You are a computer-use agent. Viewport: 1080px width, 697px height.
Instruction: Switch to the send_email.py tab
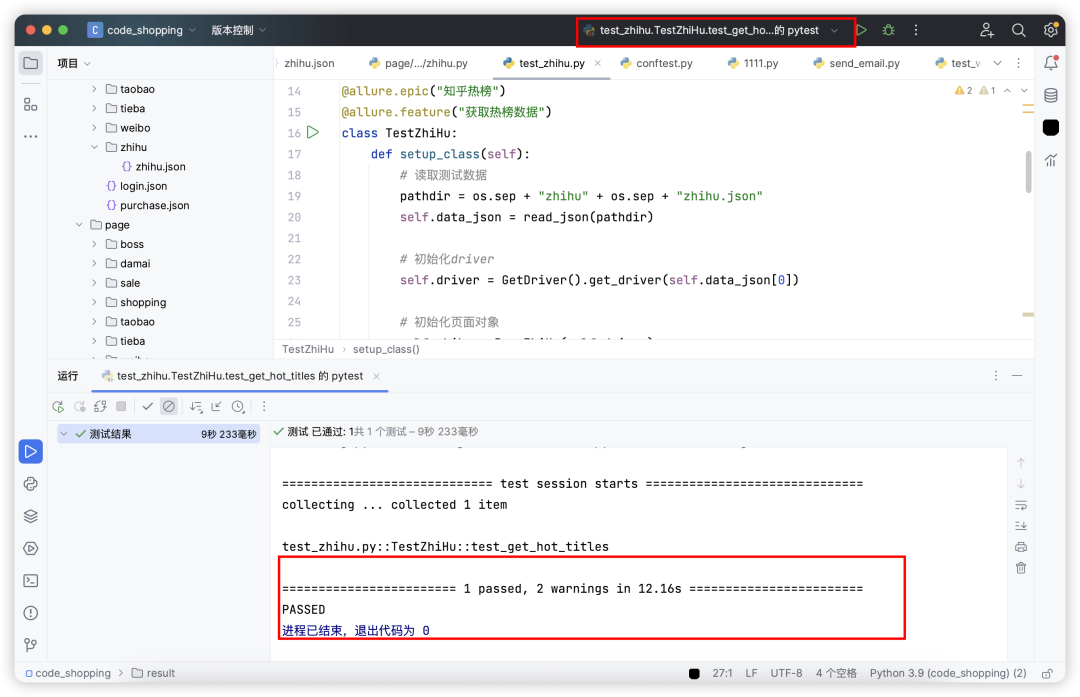pos(856,63)
